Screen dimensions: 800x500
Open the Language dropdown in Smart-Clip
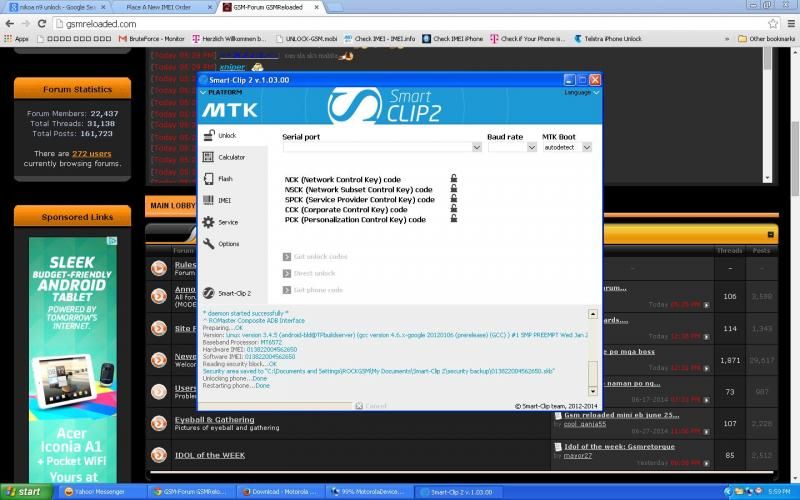582,92
